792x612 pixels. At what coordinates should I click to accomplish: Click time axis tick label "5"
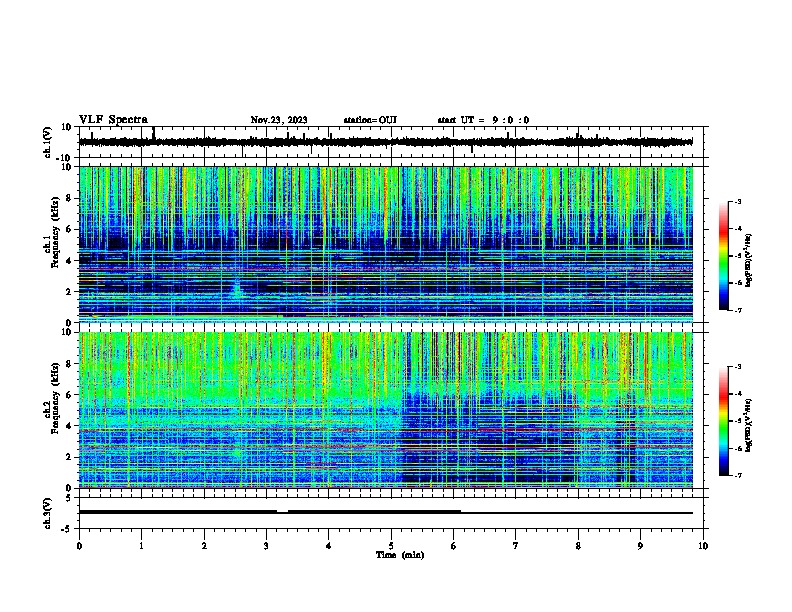coord(391,546)
